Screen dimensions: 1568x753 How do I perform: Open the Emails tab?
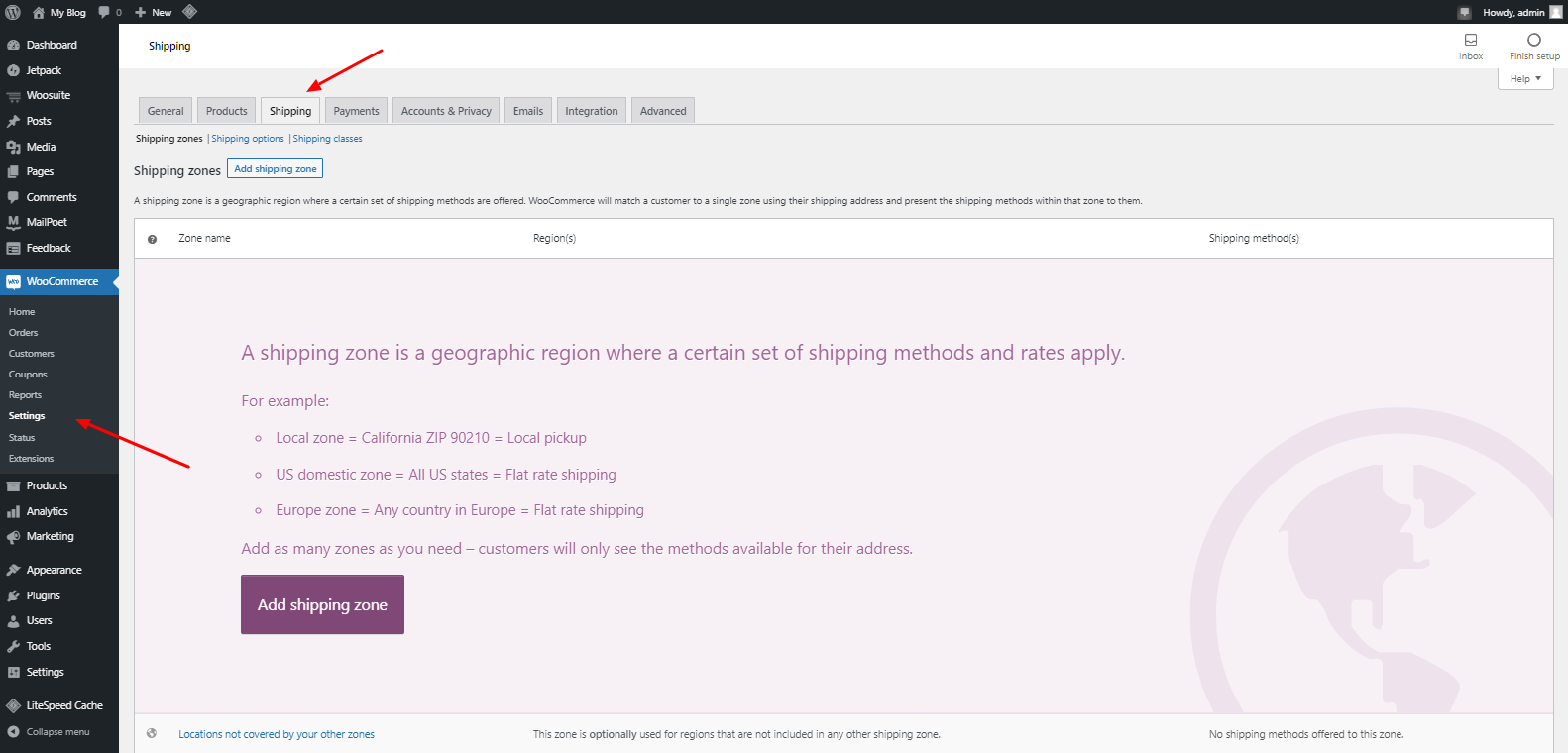pyautogui.click(x=528, y=111)
